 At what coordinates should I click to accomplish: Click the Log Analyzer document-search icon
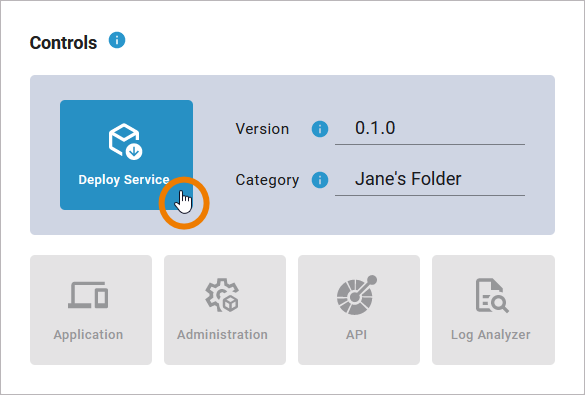tap(492, 295)
